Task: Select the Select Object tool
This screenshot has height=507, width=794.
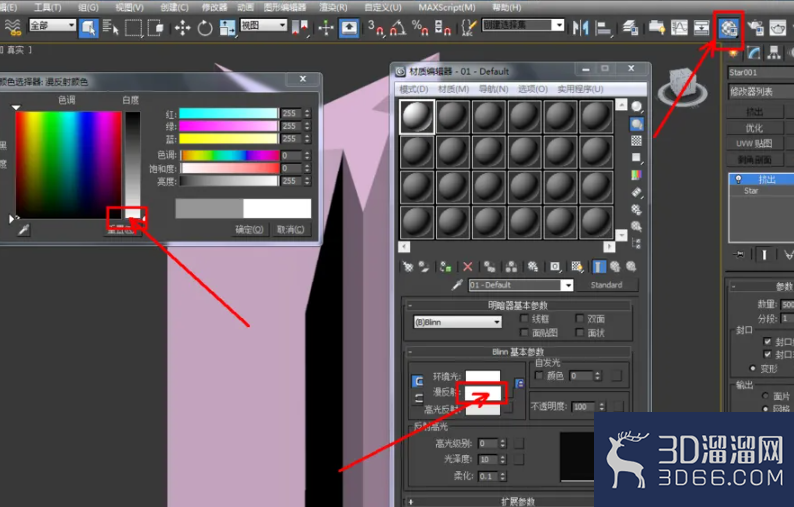Action: point(88,27)
